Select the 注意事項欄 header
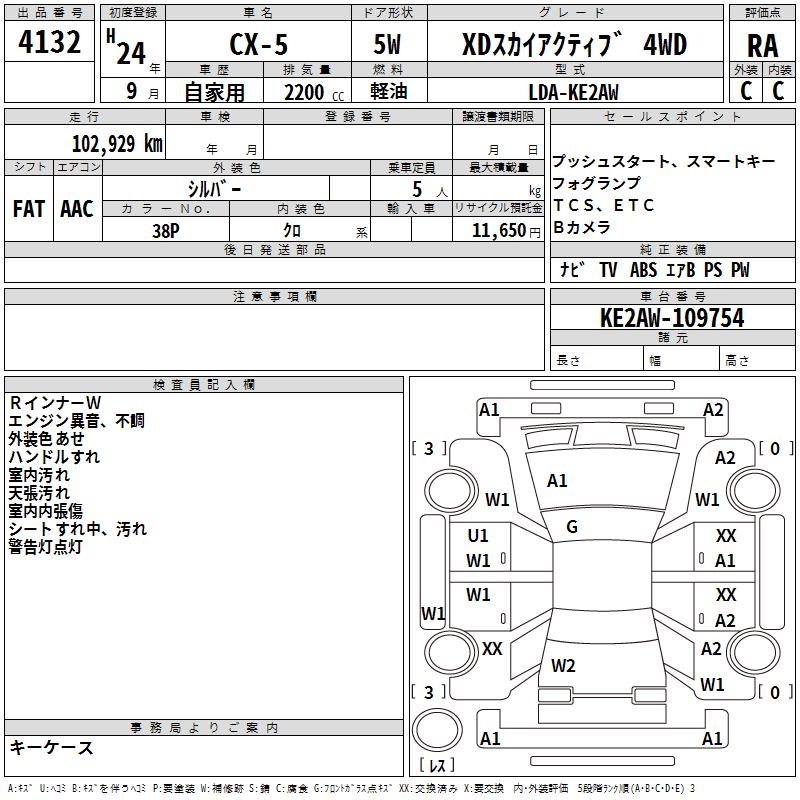The height and width of the screenshot is (800, 800). (x=274, y=296)
